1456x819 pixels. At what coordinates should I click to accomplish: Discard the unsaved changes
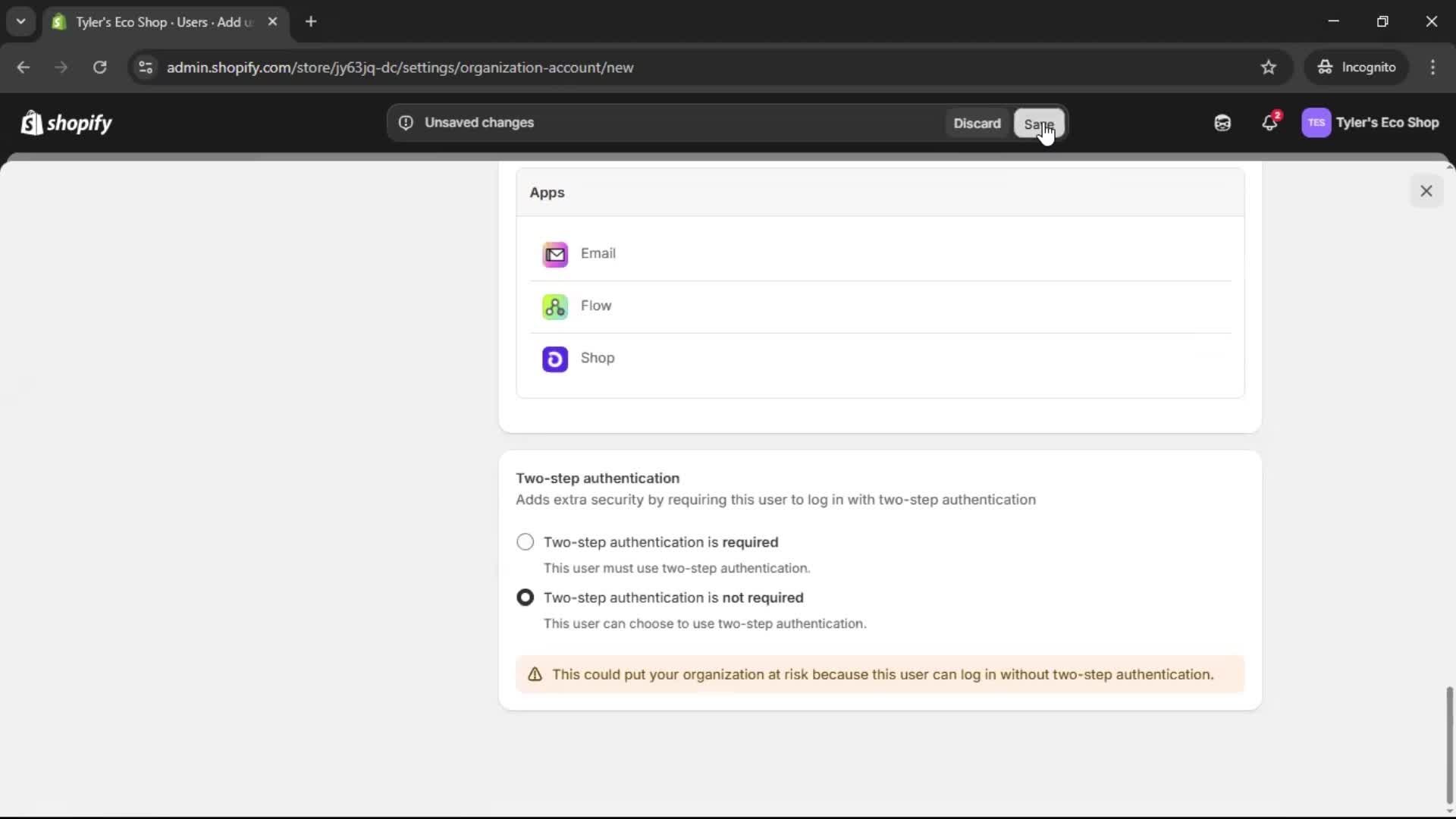[x=977, y=122]
